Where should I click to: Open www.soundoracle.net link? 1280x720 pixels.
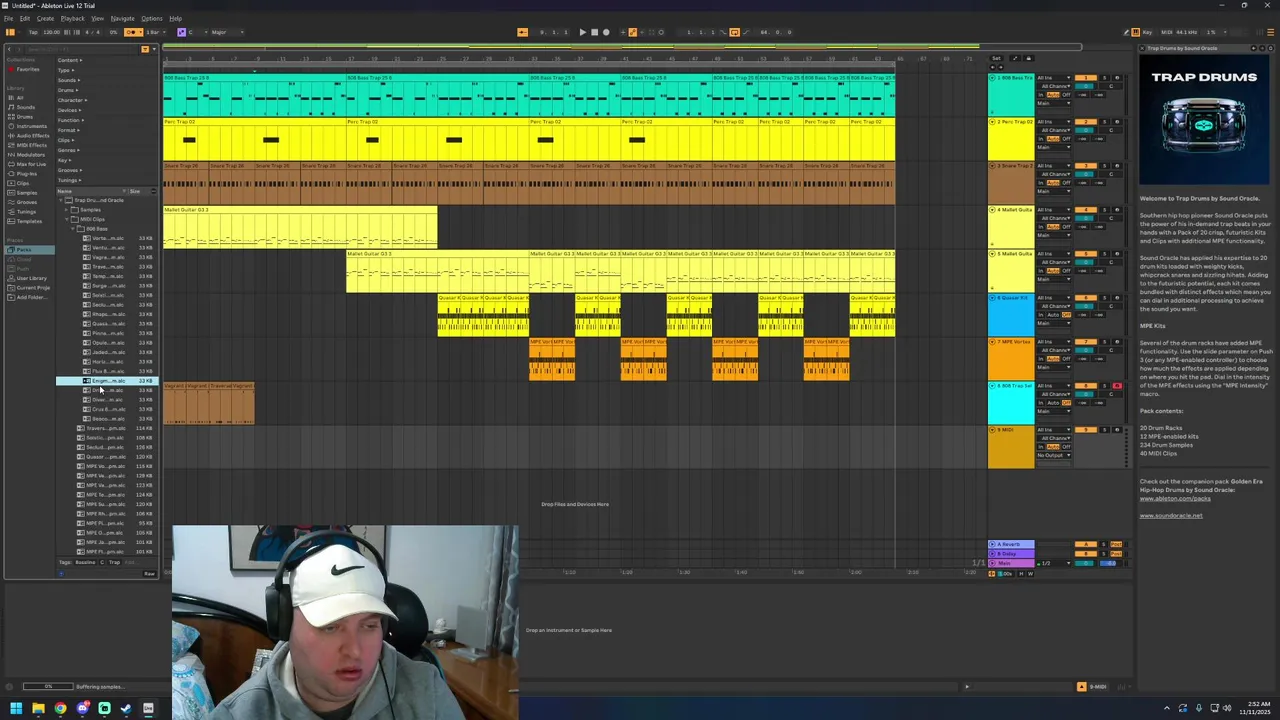click(x=1171, y=516)
